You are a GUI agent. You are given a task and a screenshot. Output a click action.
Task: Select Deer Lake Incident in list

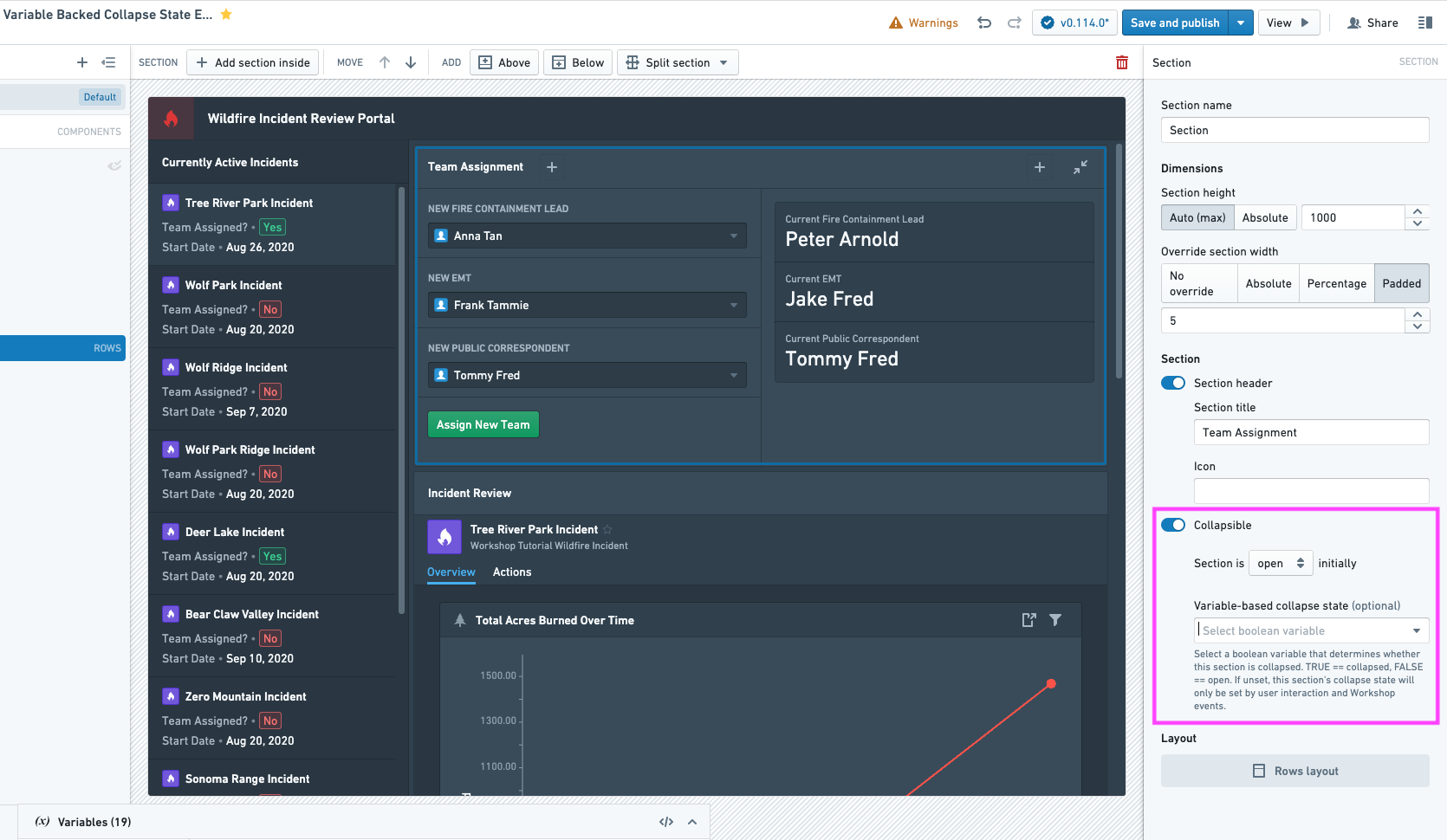[272, 553]
